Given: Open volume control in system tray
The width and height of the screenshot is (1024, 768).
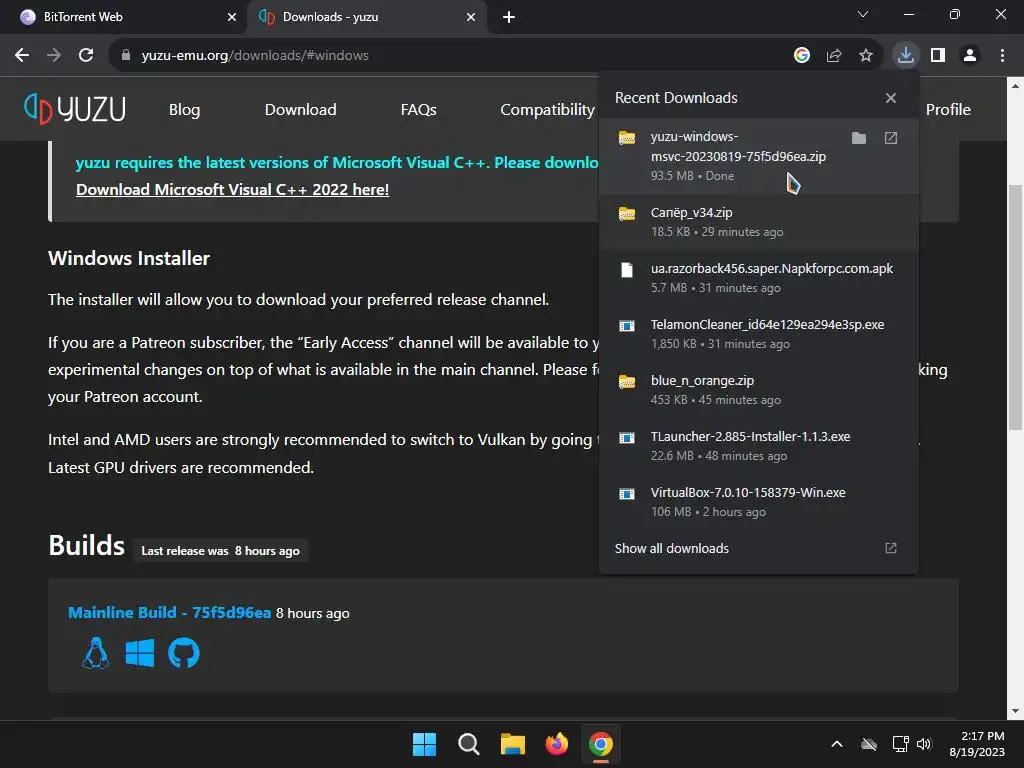Looking at the screenshot, I should tap(924, 744).
